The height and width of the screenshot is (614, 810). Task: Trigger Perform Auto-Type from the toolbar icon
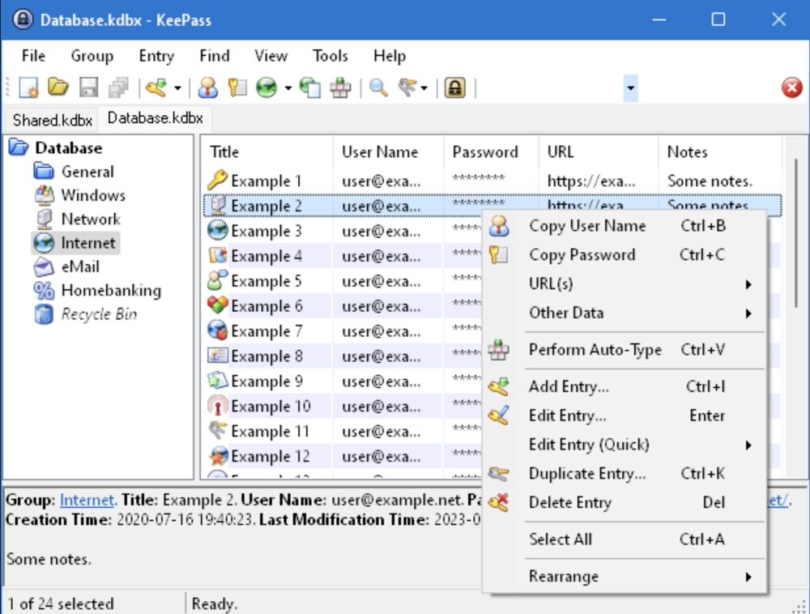point(339,87)
